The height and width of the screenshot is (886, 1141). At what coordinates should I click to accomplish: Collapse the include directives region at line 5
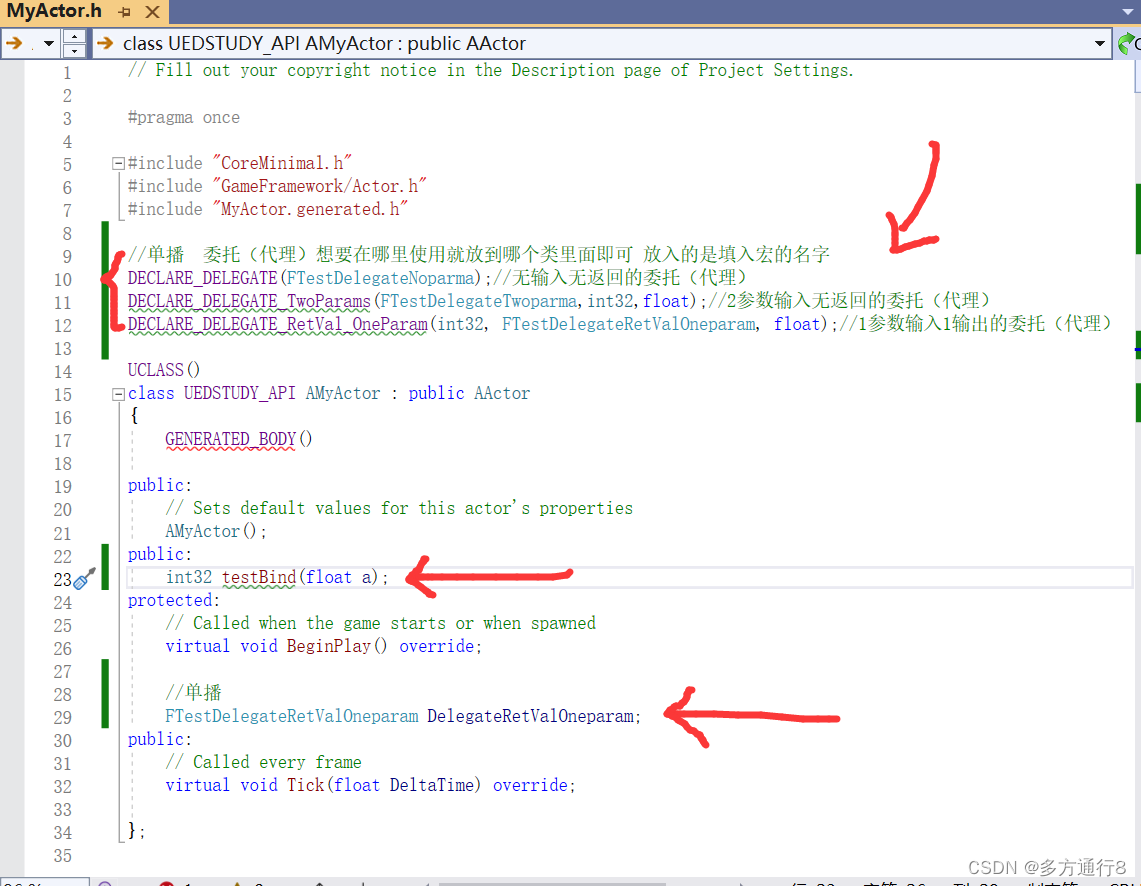[117, 162]
